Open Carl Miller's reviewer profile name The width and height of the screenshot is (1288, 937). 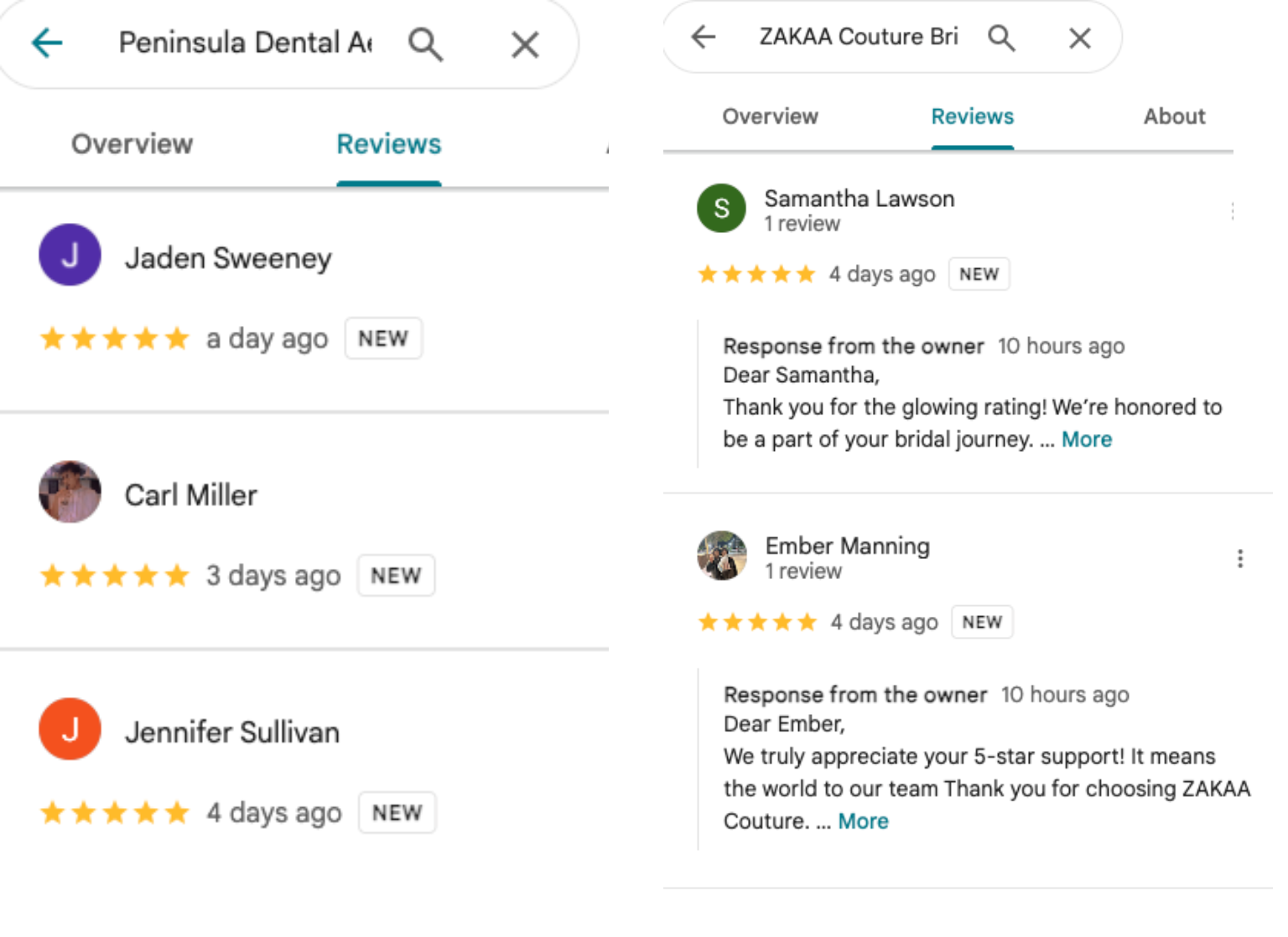(191, 495)
